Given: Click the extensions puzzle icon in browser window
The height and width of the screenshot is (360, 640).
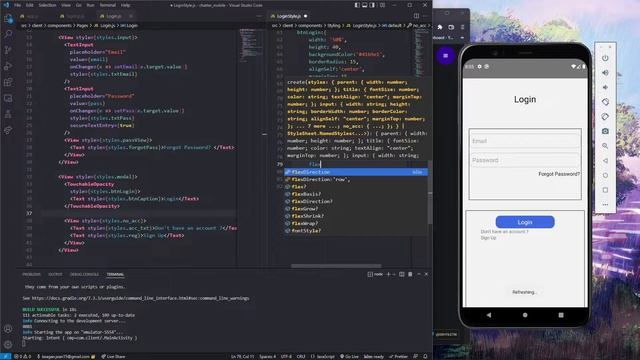Looking at the screenshot, I should coord(440,27).
